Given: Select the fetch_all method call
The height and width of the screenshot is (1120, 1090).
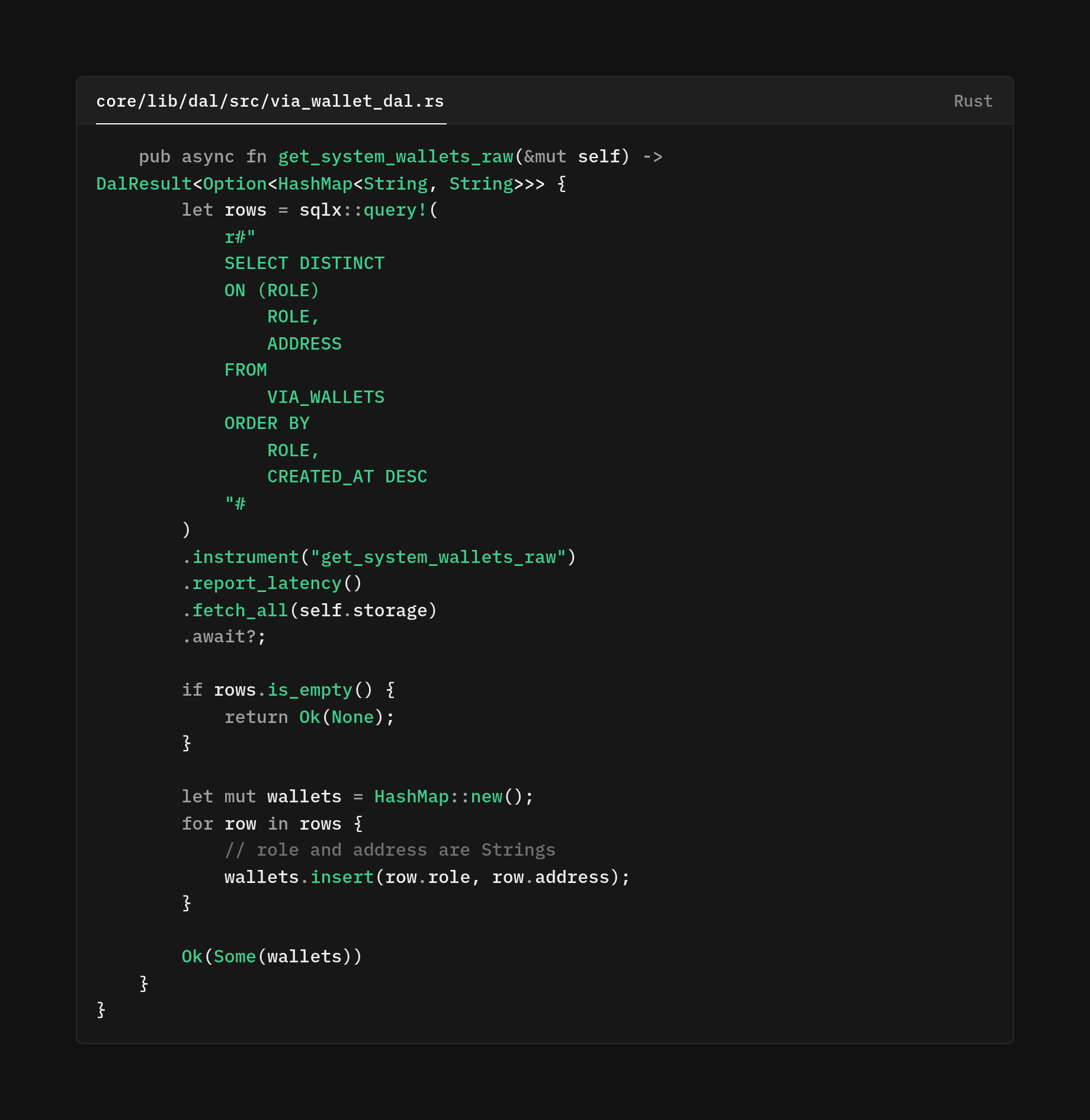Looking at the screenshot, I should [239, 610].
